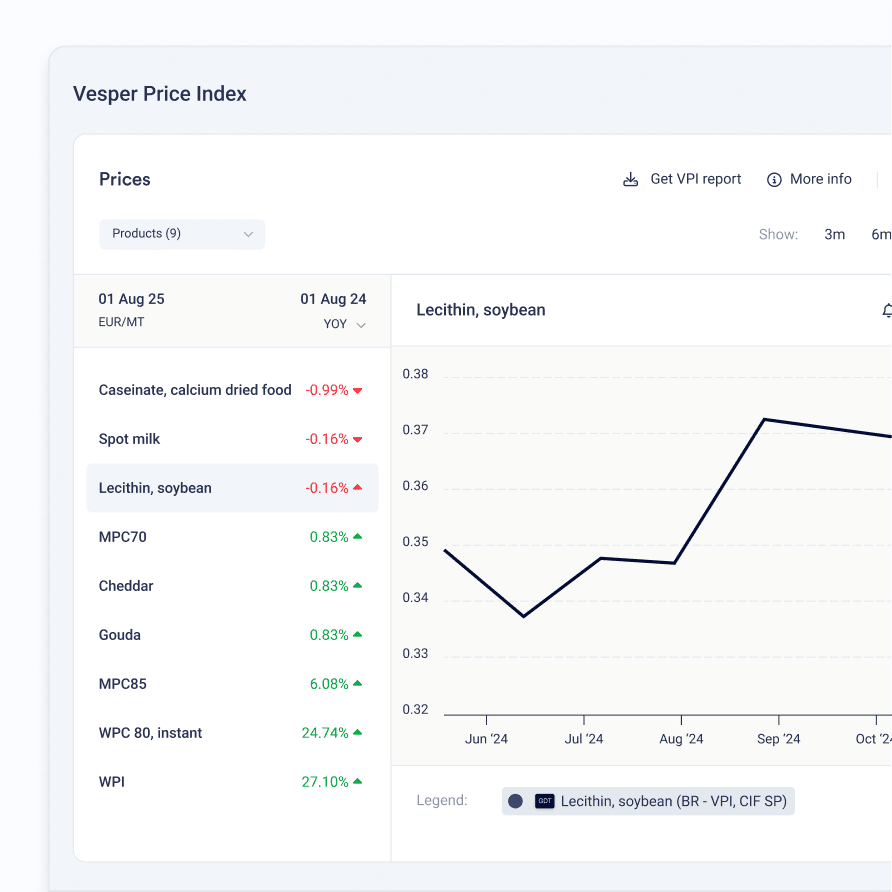The height and width of the screenshot is (892, 892).
Task: Click the info circle icon beside More info
Action: tap(774, 180)
